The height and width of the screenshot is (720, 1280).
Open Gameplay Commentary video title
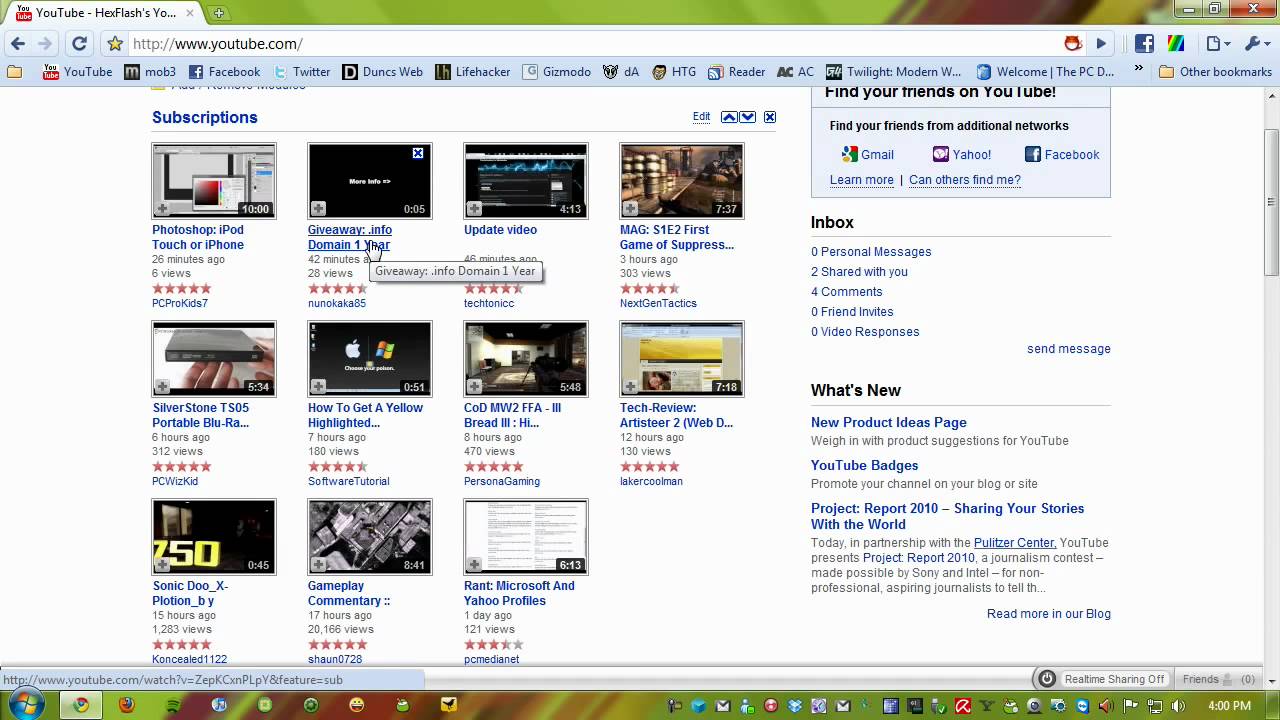pyautogui.click(x=349, y=593)
